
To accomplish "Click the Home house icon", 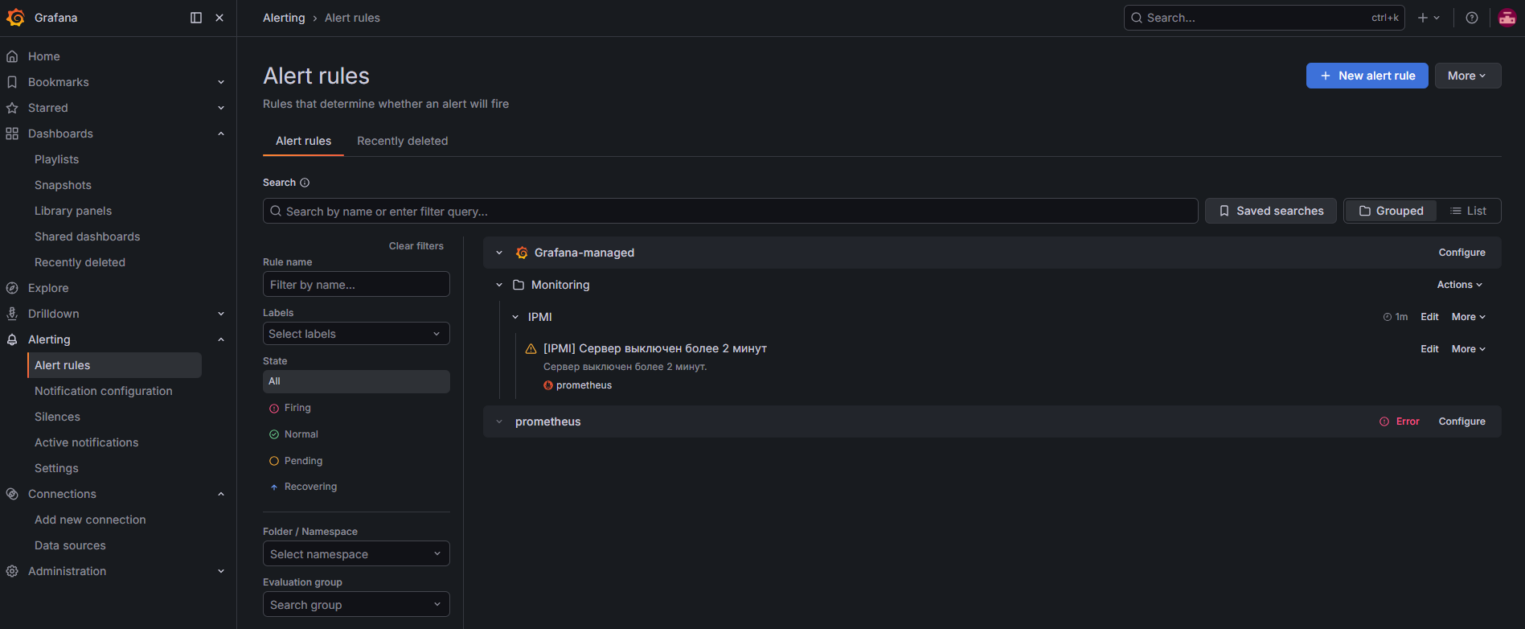I will pyautogui.click(x=12, y=57).
